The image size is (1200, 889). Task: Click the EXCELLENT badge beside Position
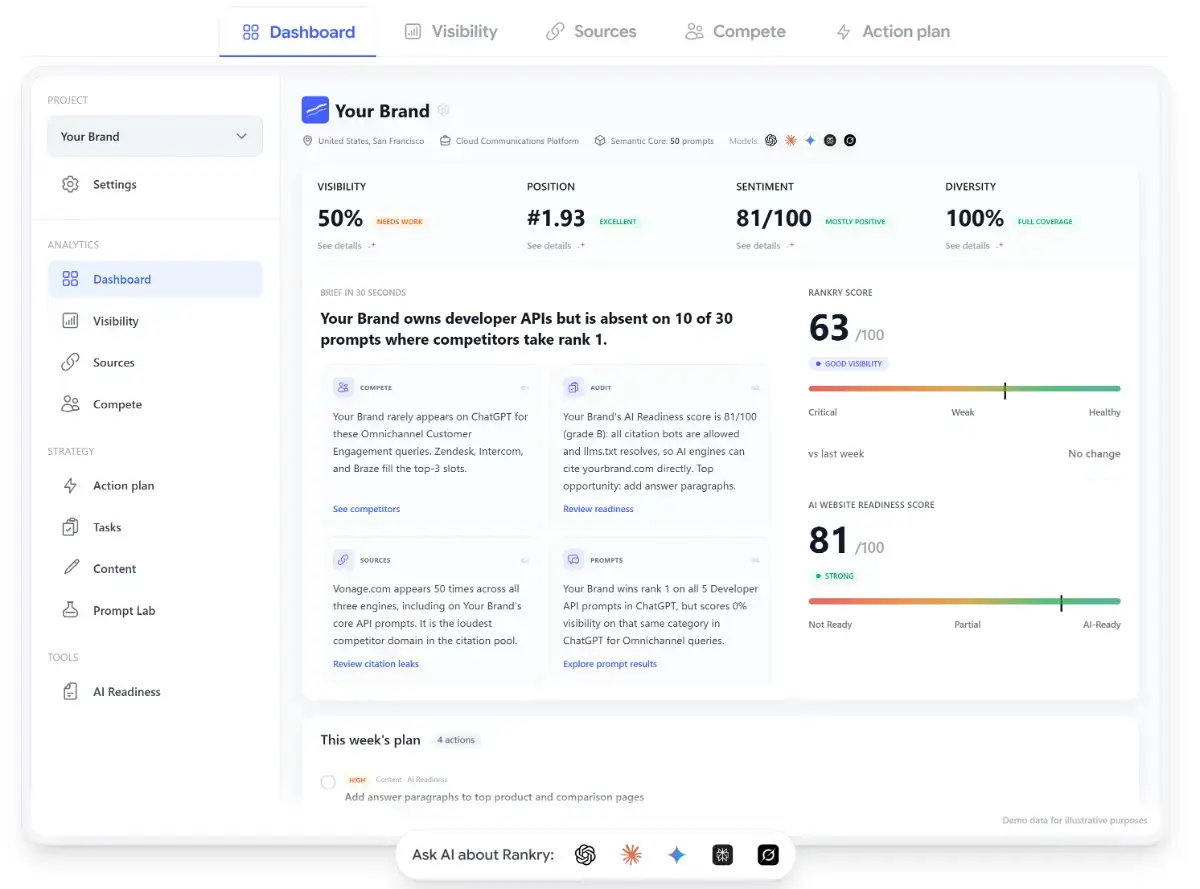coord(618,222)
